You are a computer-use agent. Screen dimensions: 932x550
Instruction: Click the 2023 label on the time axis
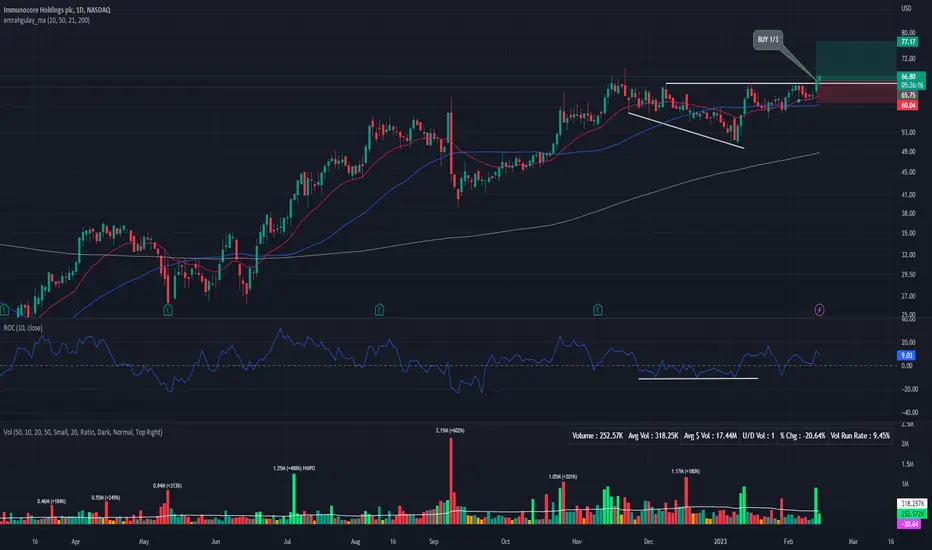[720, 541]
